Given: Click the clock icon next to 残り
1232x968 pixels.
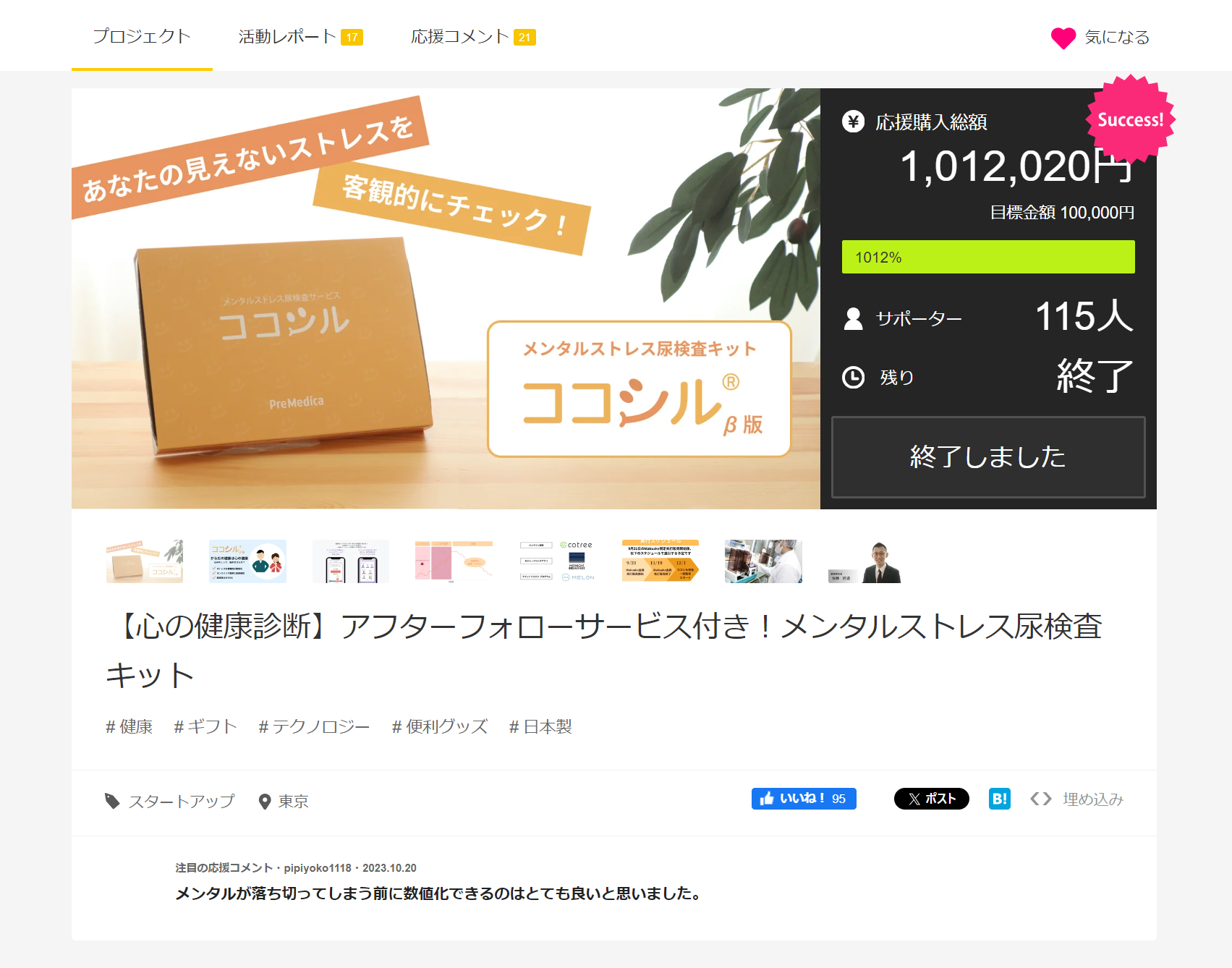Looking at the screenshot, I should pyautogui.click(x=854, y=377).
